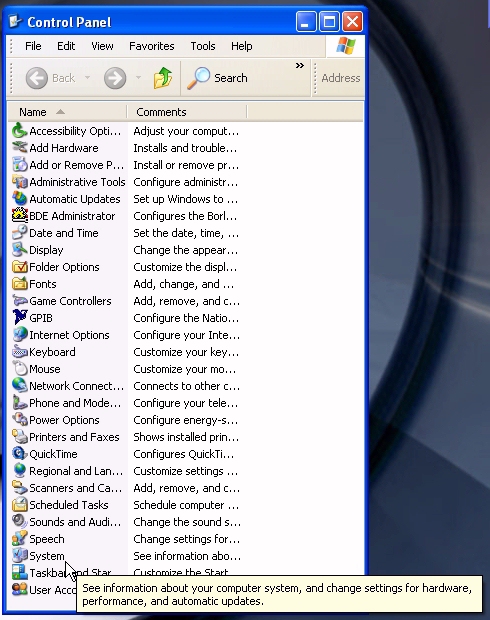Click 'Configures QuickTi…' comment text

coord(184,454)
